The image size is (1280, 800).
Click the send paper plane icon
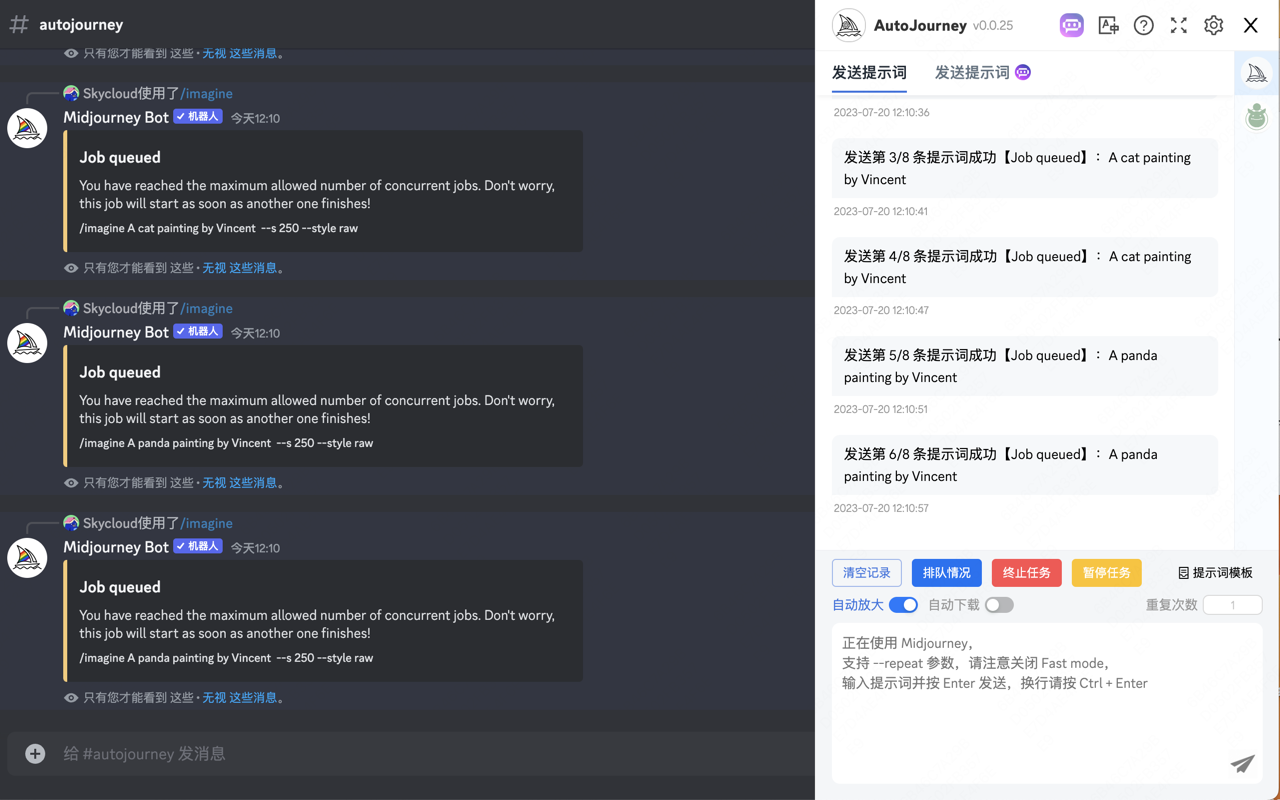coord(1242,764)
